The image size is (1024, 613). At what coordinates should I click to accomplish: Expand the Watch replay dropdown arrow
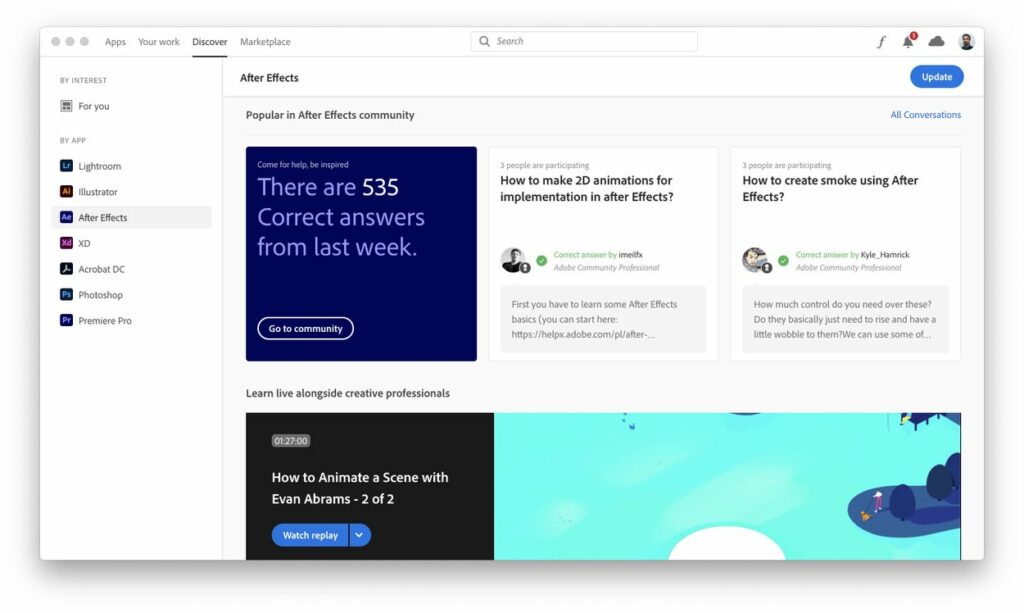click(x=360, y=535)
